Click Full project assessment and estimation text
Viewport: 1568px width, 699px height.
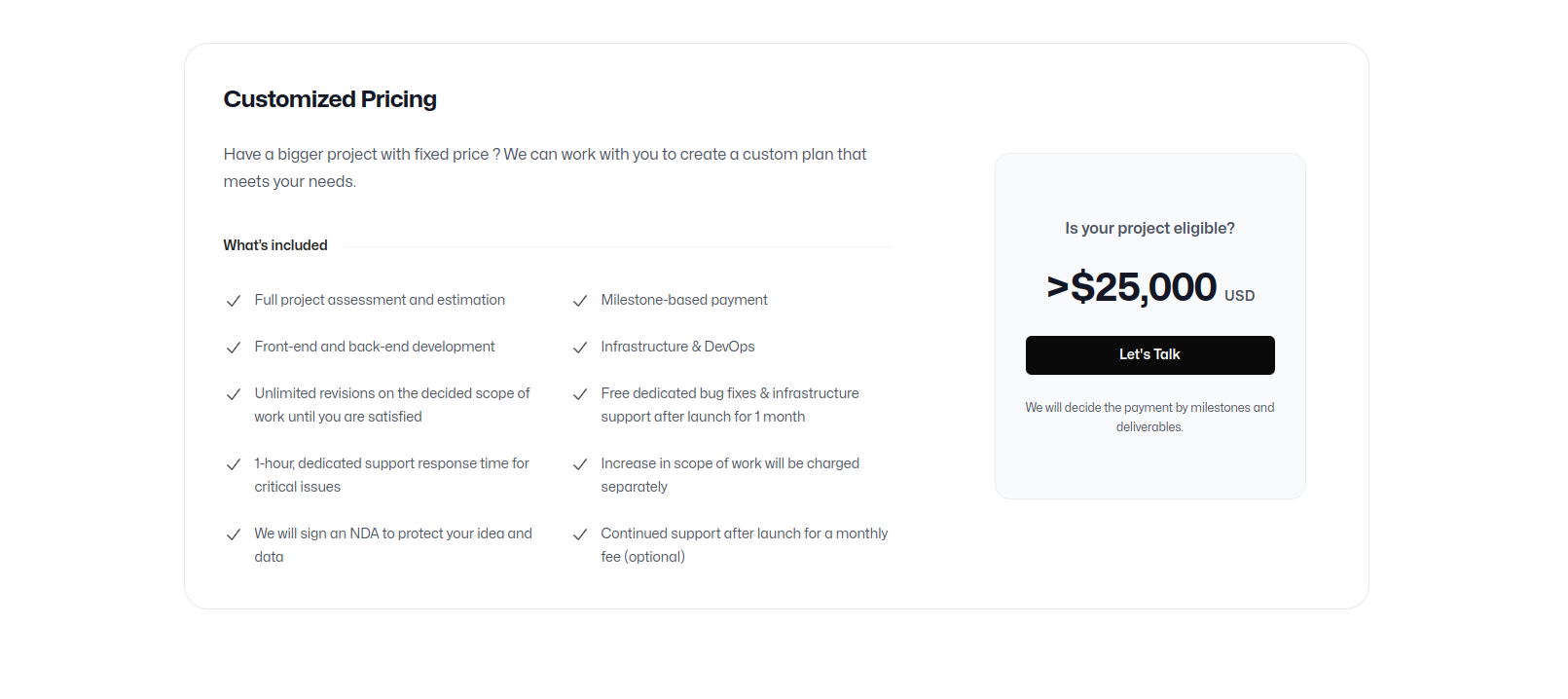[x=380, y=300]
